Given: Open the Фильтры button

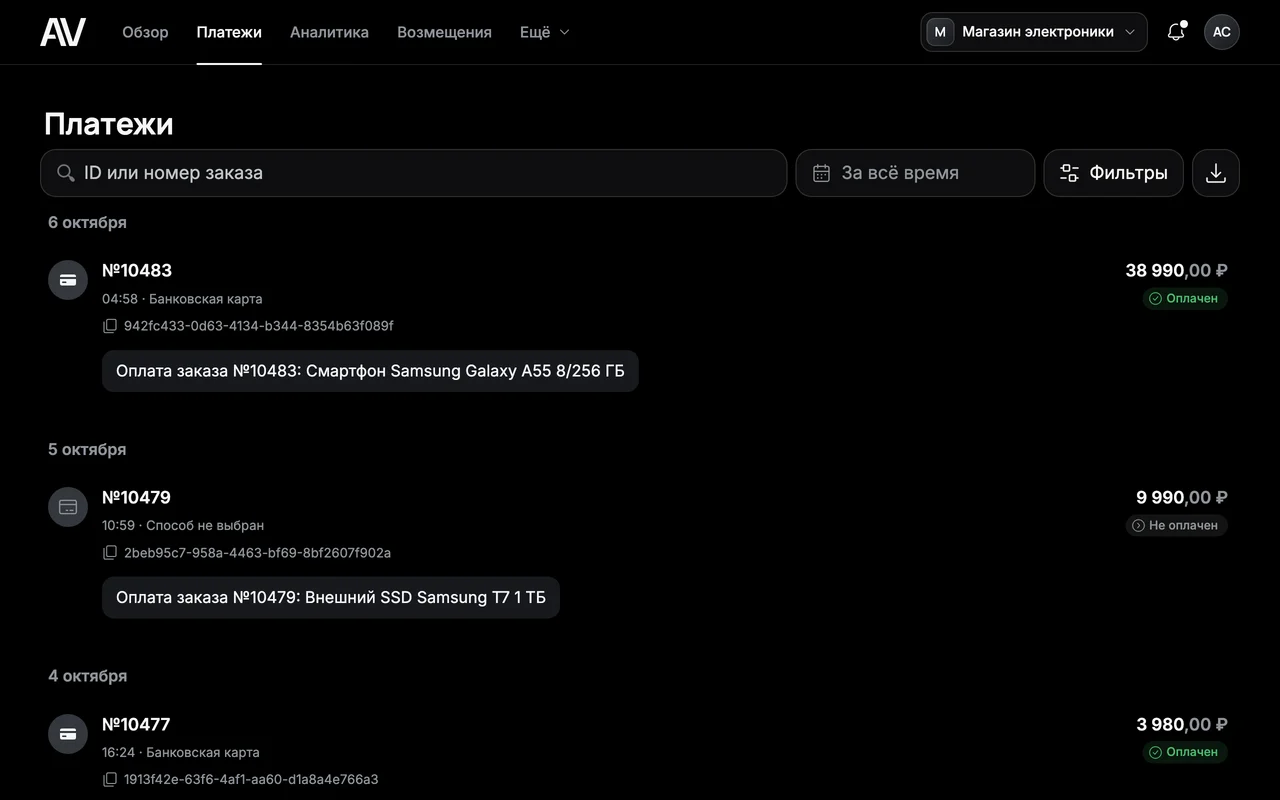Looking at the screenshot, I should 1114,173.
